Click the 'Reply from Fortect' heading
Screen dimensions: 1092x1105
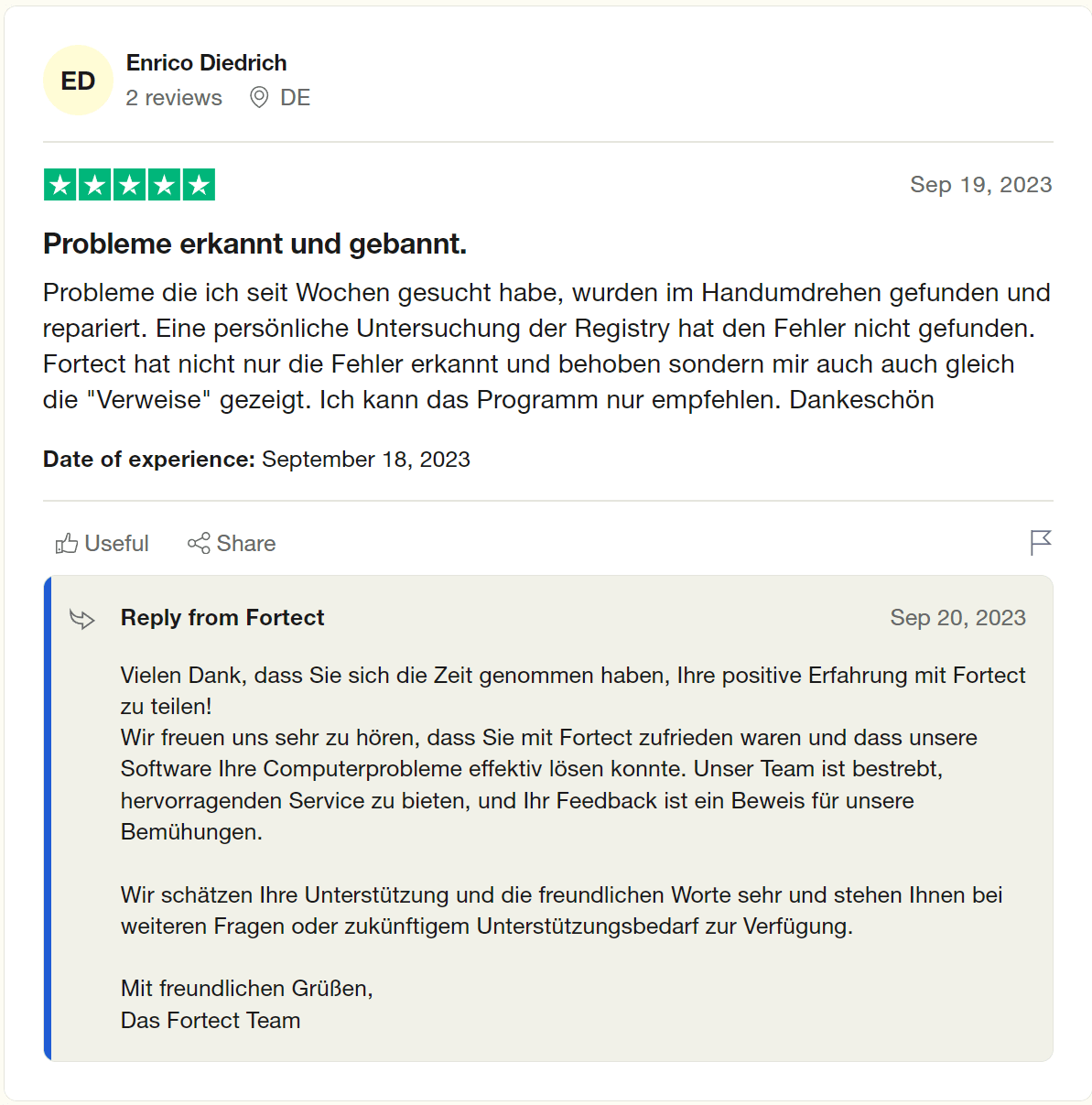pyautogui.click(x=222, y=618)
